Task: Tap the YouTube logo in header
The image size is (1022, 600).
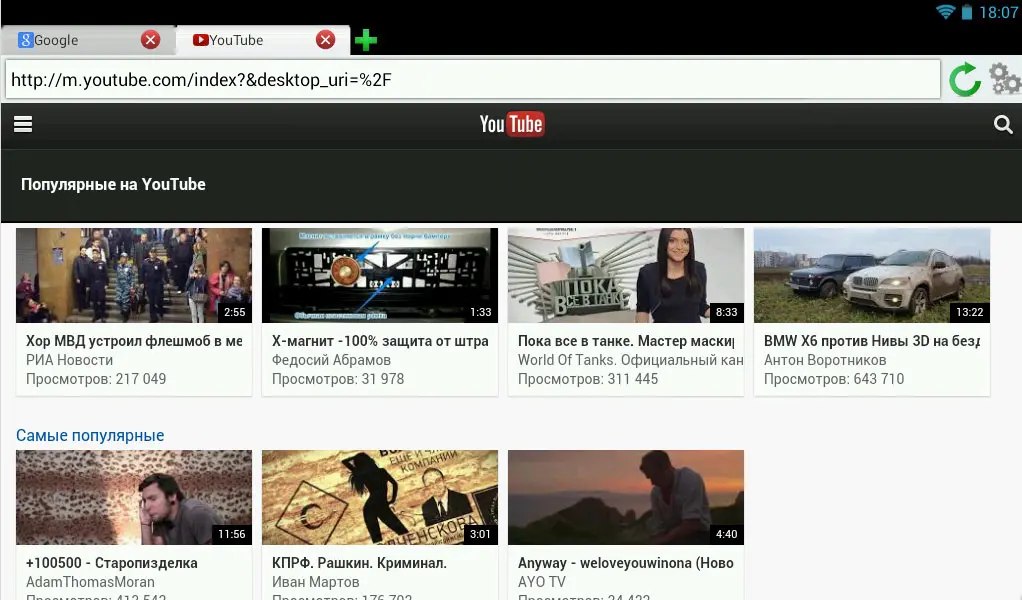Action: pyautogui.click(x=512, y=124)
